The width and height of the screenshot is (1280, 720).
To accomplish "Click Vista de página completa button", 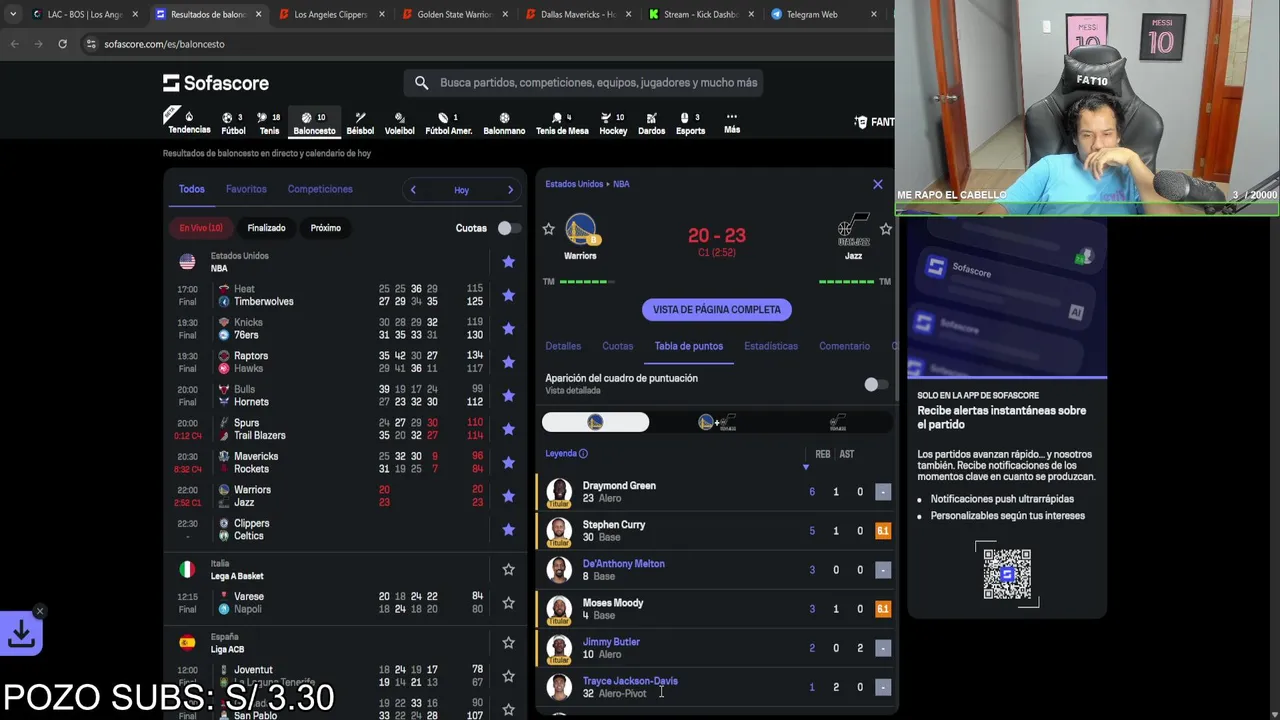I will pyautogui.click(x=717, y=310).
